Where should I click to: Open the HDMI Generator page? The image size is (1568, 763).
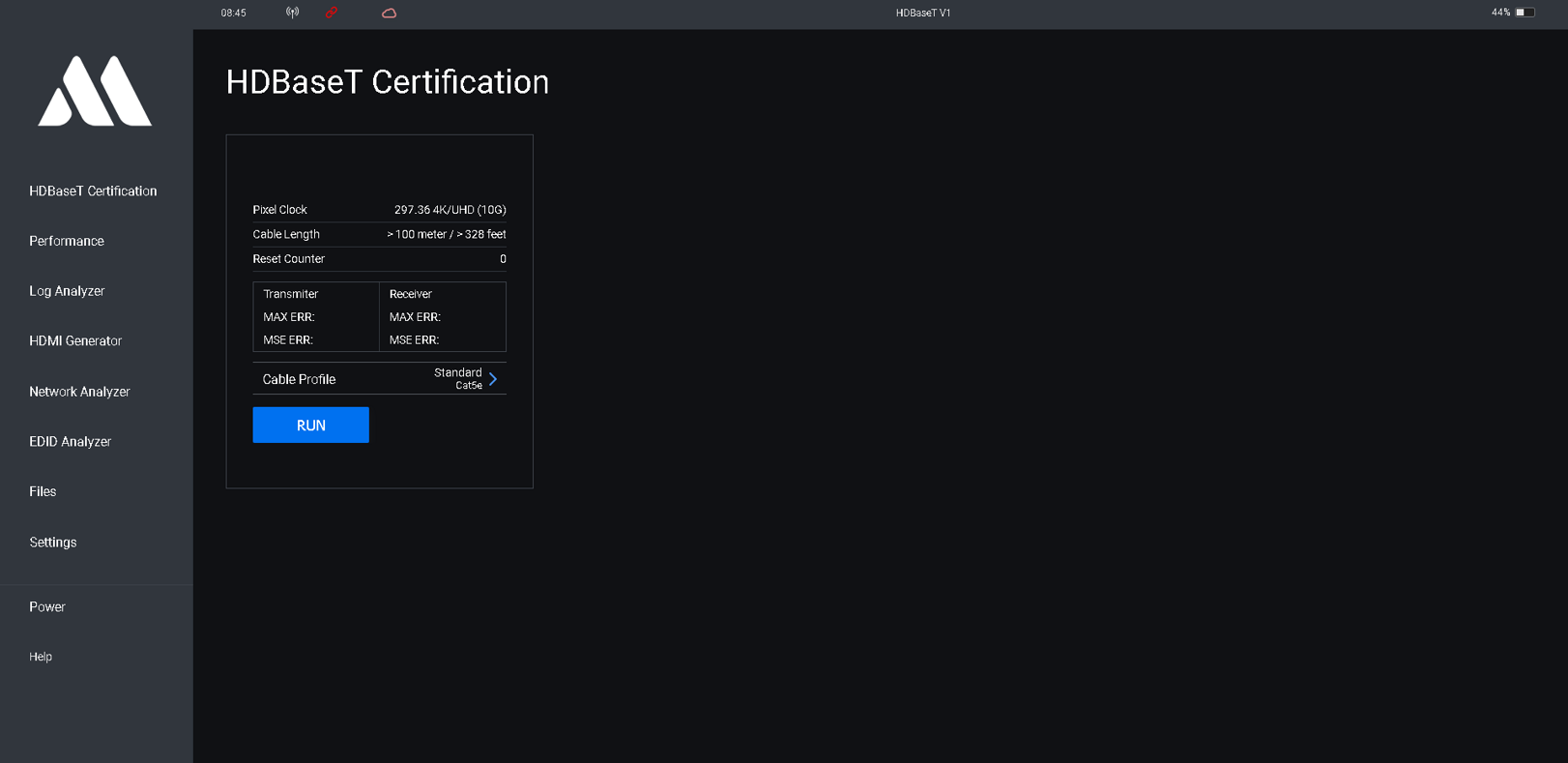pyautogui.click(x=75, y=341)
